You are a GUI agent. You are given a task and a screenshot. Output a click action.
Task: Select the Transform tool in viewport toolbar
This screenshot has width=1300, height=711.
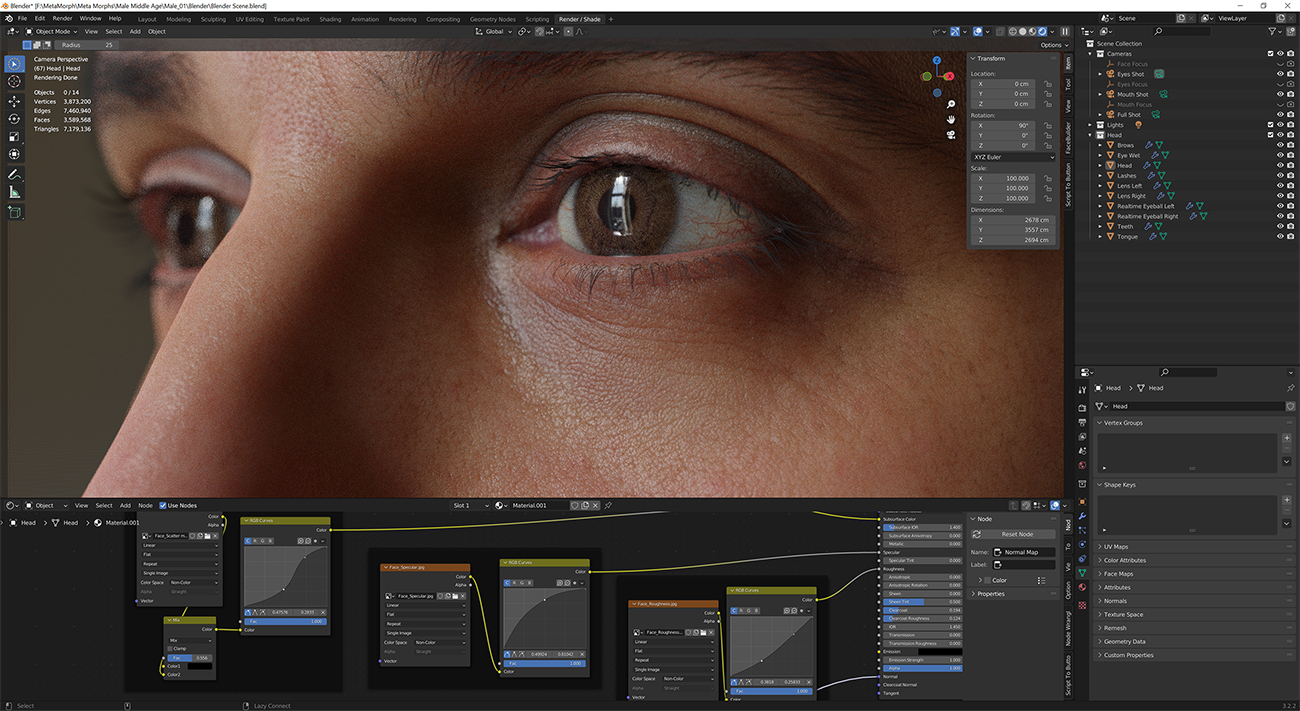[x=14, y=155]
